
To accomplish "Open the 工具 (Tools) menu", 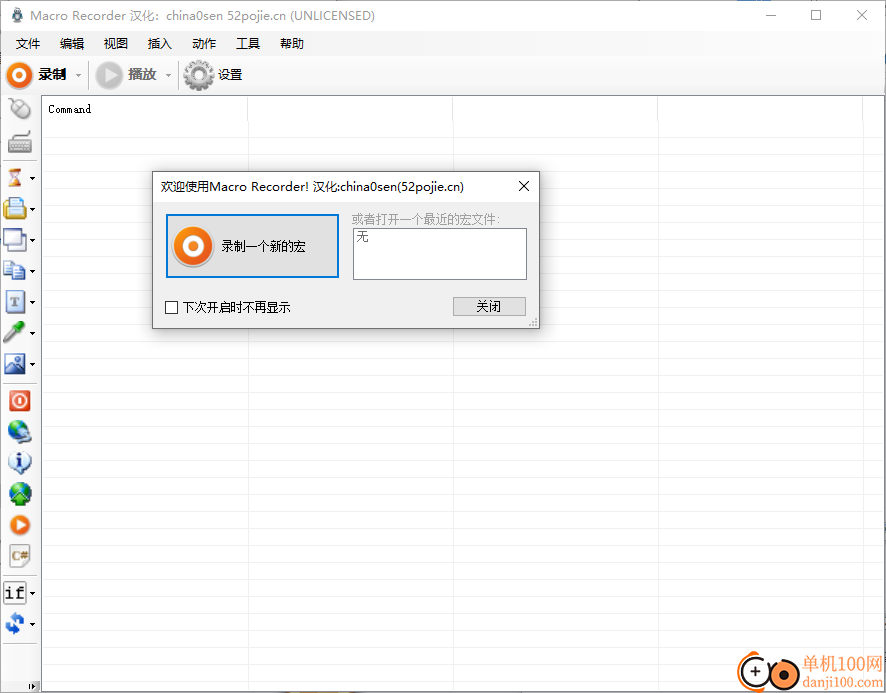I will click(x=247, y=44).
